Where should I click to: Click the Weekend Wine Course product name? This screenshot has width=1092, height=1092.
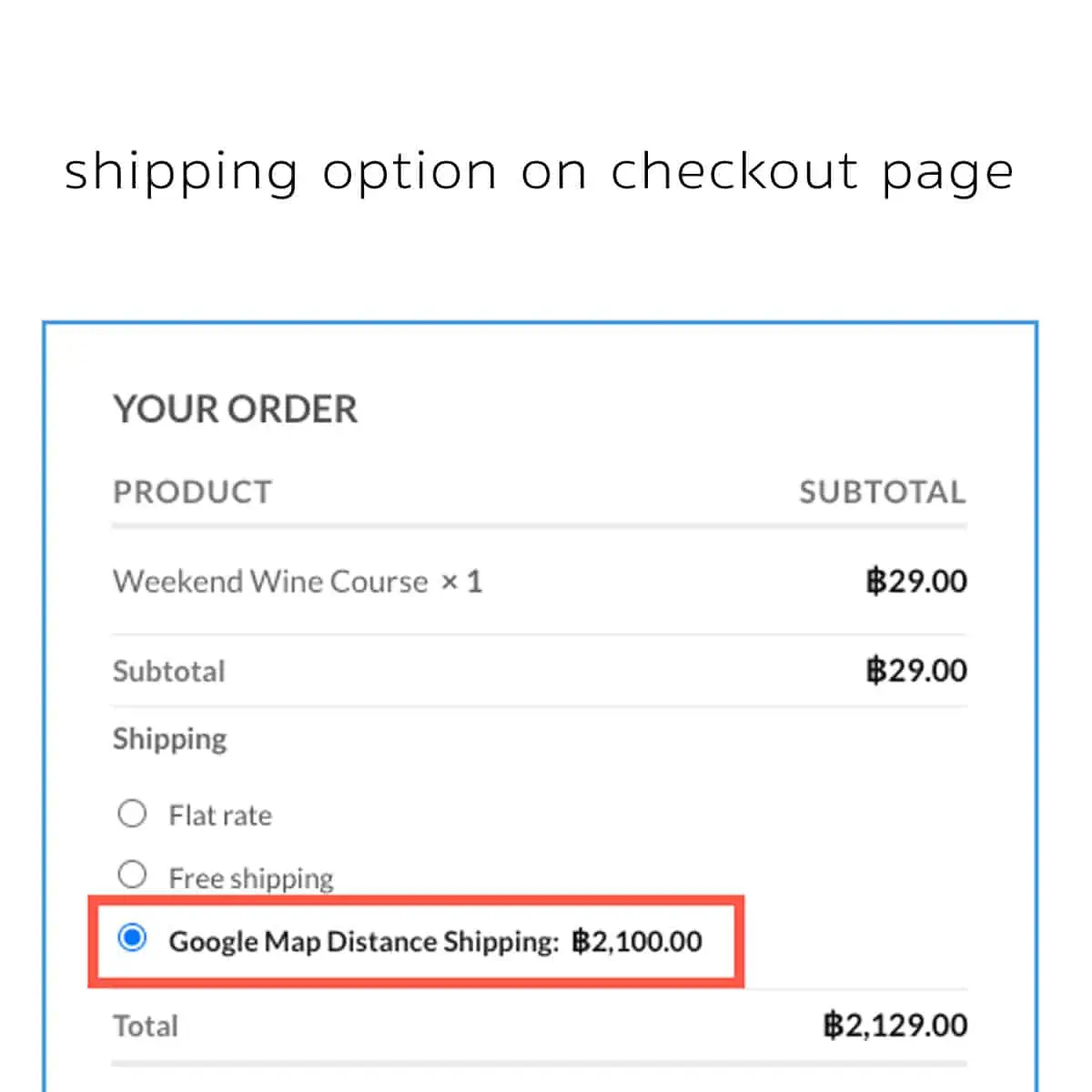(270, 581)
